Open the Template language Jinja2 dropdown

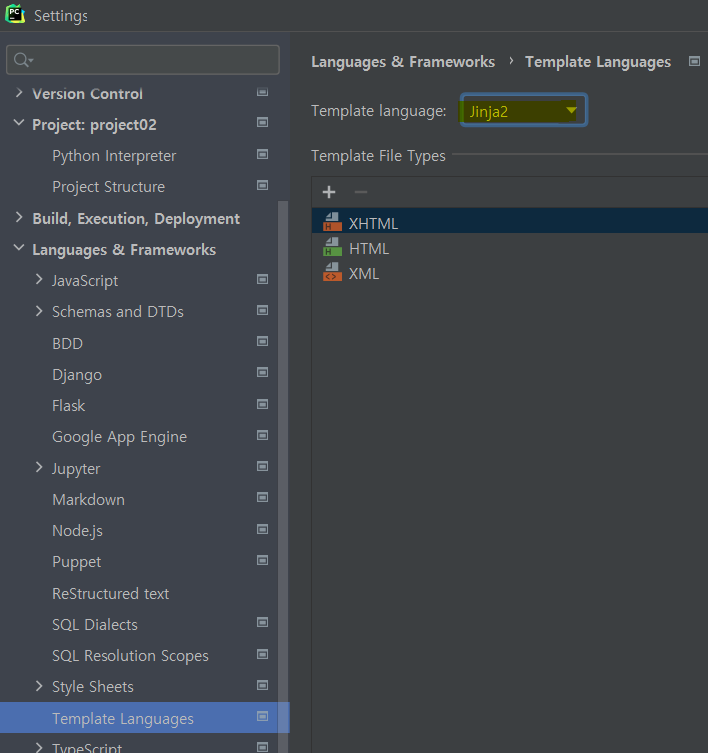pos(524,110)
